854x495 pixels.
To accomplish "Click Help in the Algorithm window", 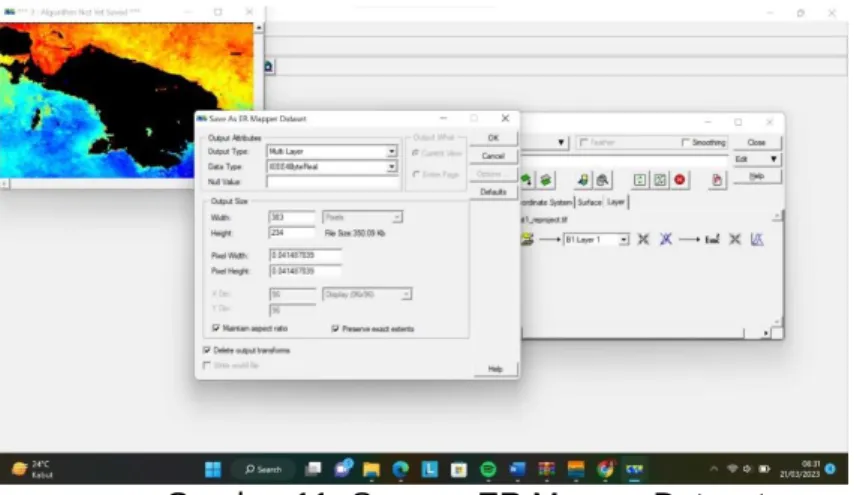I will pyautogui.click(x=757, y=176).
